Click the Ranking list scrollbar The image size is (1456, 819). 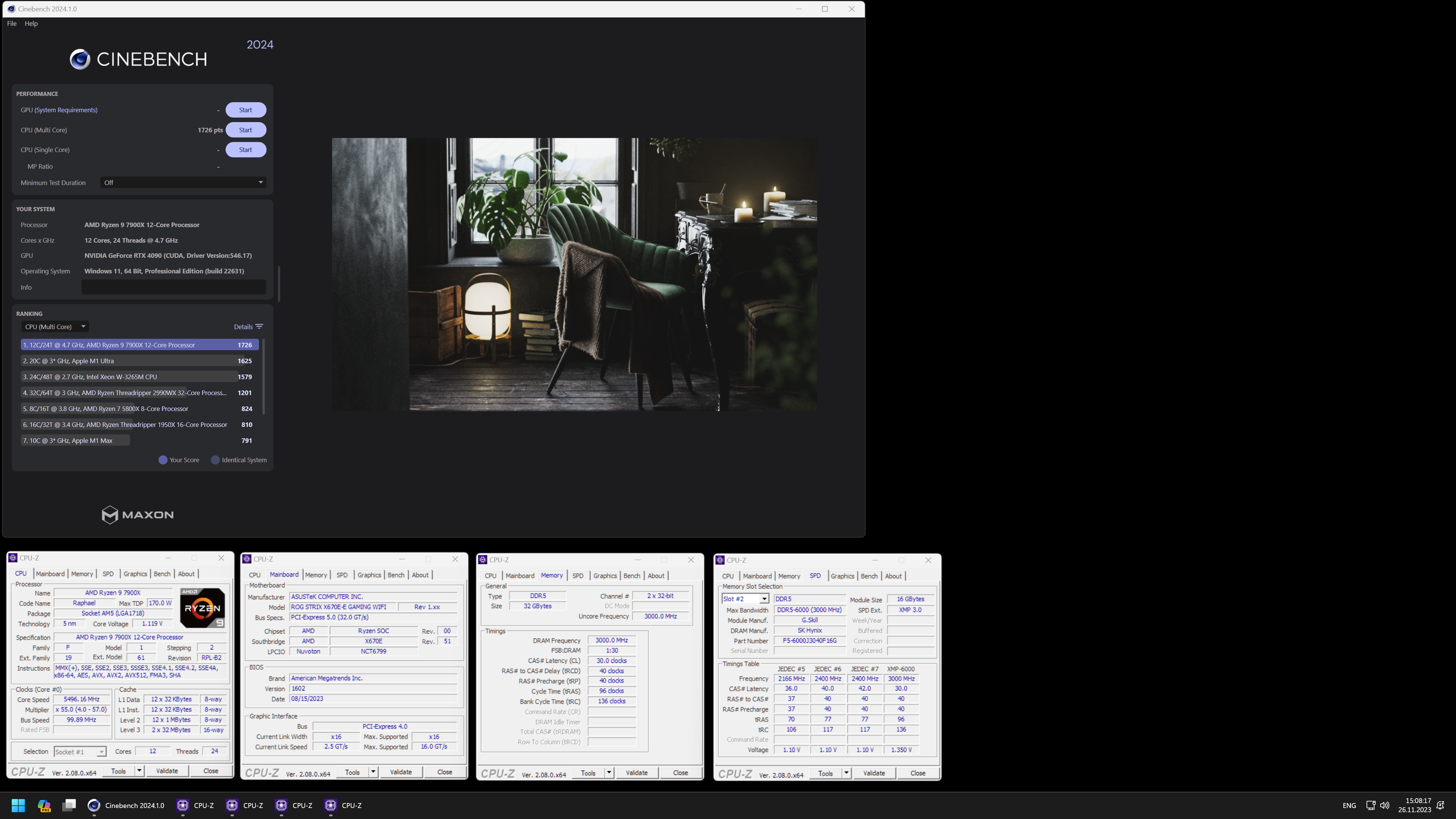(x=264, y=377)
